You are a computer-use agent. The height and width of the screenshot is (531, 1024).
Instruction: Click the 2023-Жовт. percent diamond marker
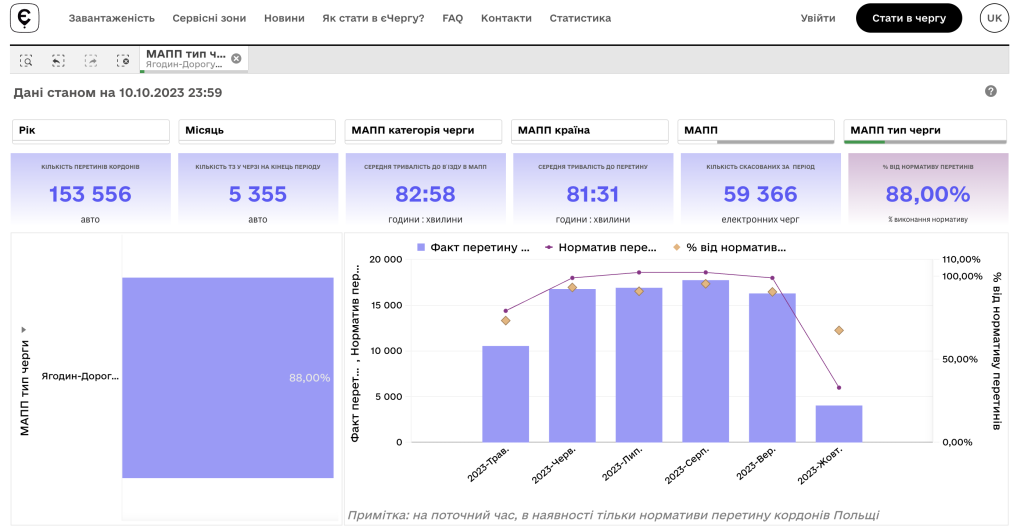click(839, 330)
